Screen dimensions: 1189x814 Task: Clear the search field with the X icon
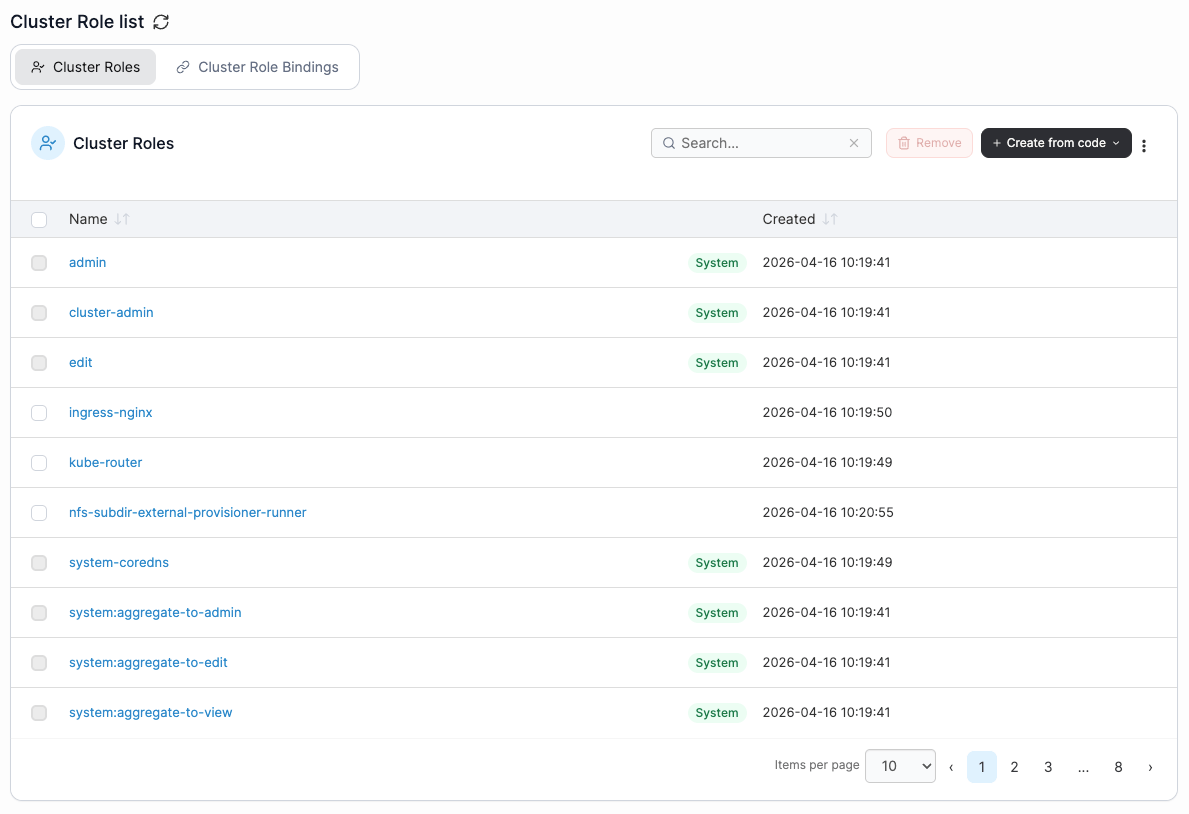[x=854, y=143]
